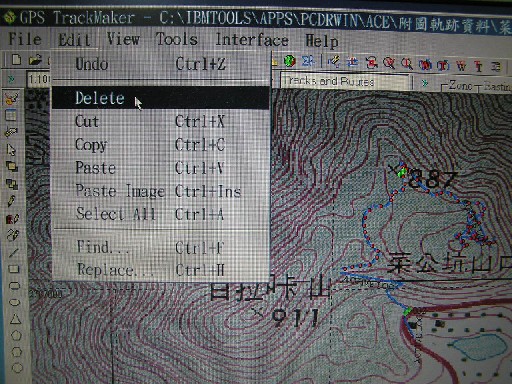512x384 pixels.
Task: Click the New File icon
Action: tap(16, 60)
